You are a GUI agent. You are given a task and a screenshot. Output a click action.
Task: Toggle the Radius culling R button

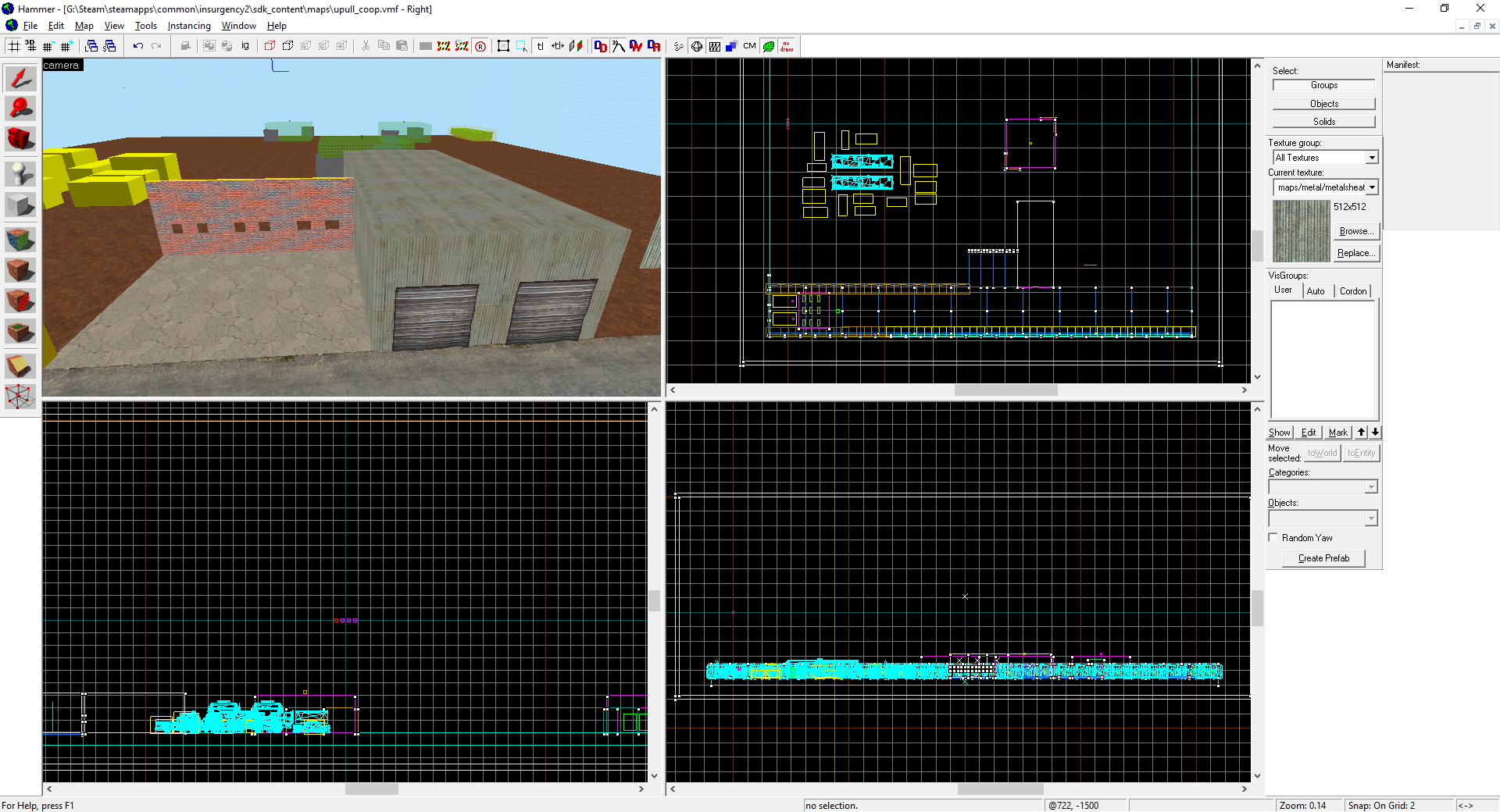tap(480, 46)
